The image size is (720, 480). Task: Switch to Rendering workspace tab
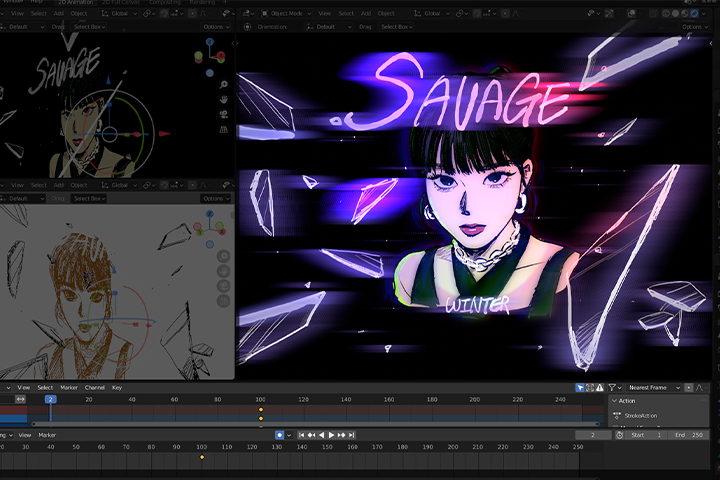point(202,2)
